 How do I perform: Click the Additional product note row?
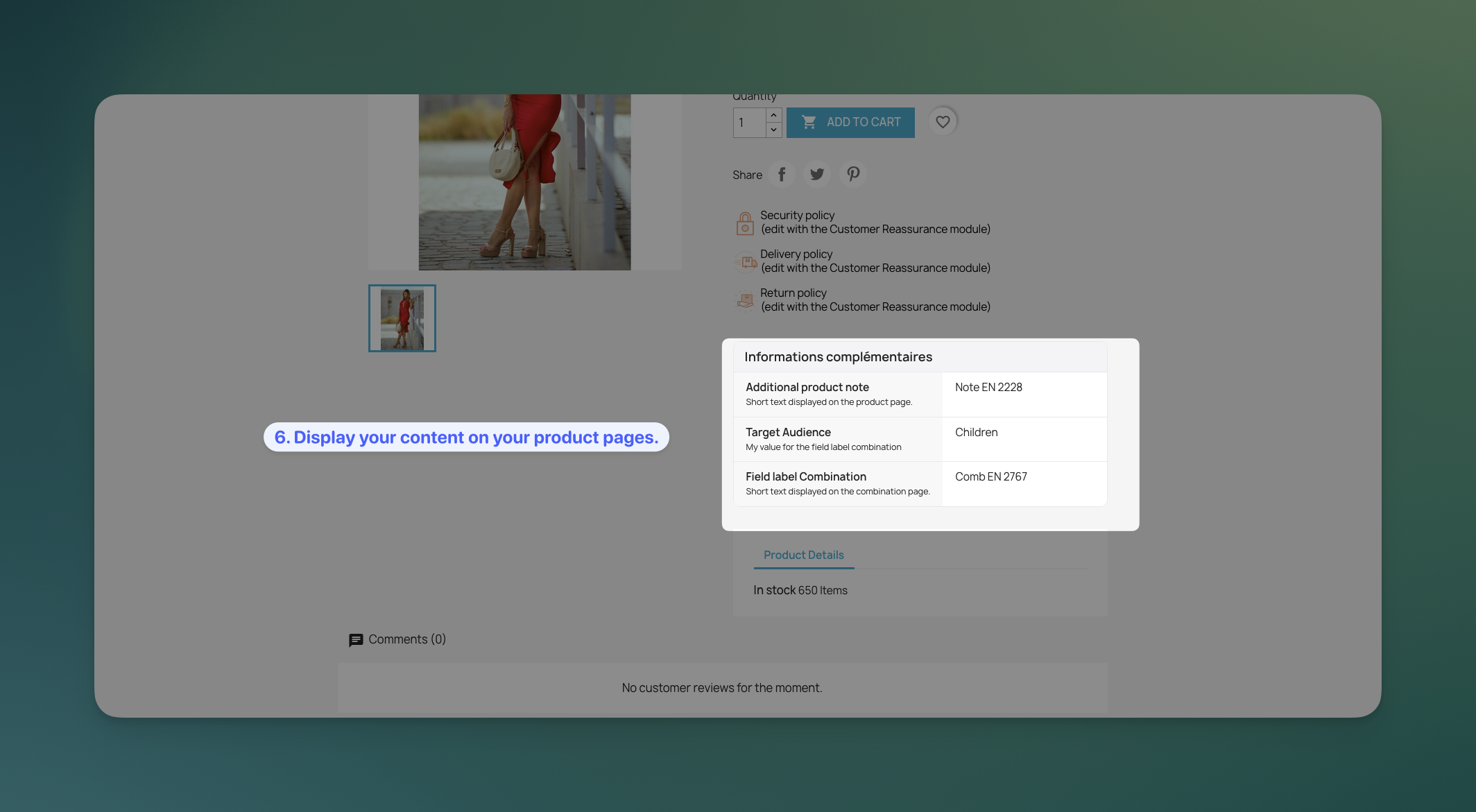click(x=838, y=394)
